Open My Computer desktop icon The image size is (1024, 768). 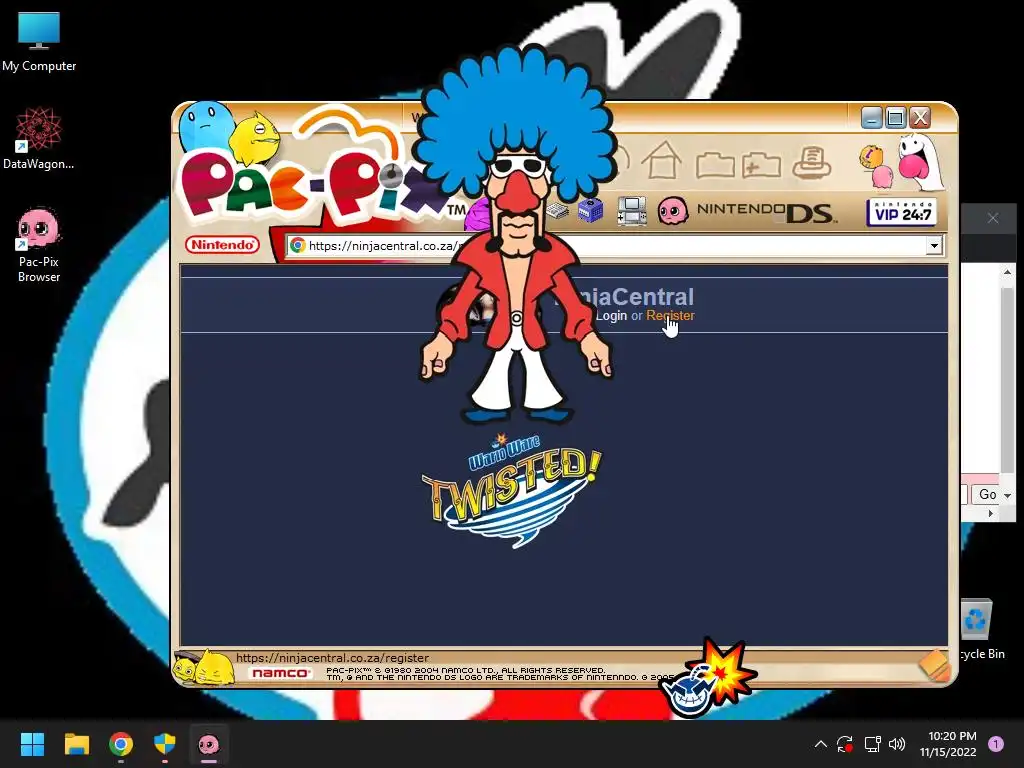point(39,41)
